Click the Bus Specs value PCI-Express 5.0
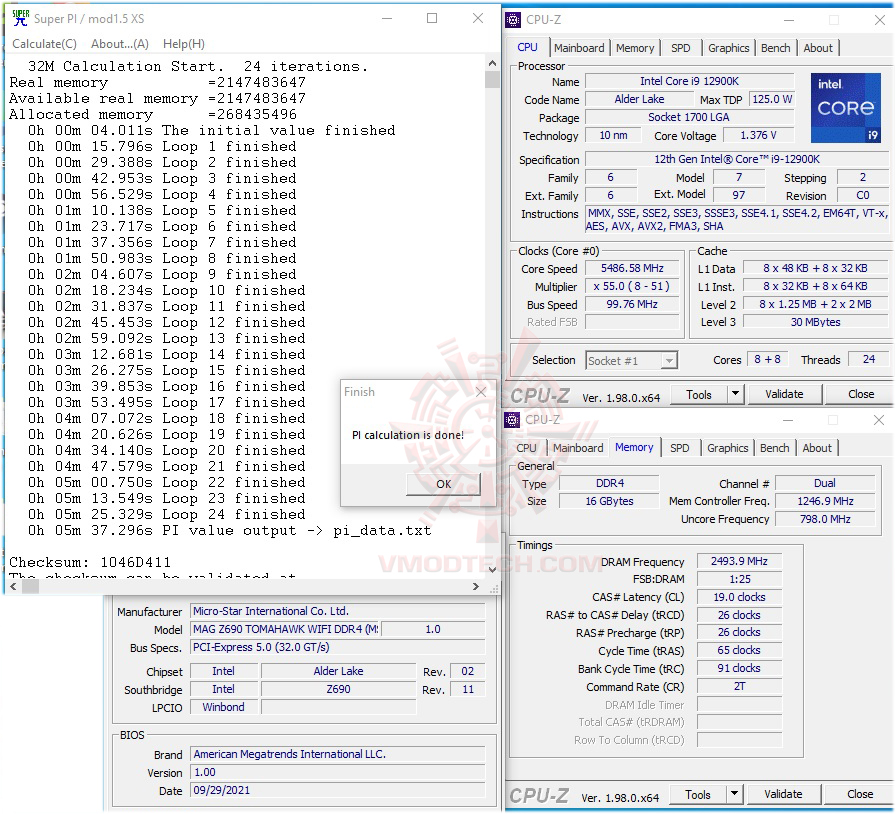Screen dimensions: 896x814 337,647
